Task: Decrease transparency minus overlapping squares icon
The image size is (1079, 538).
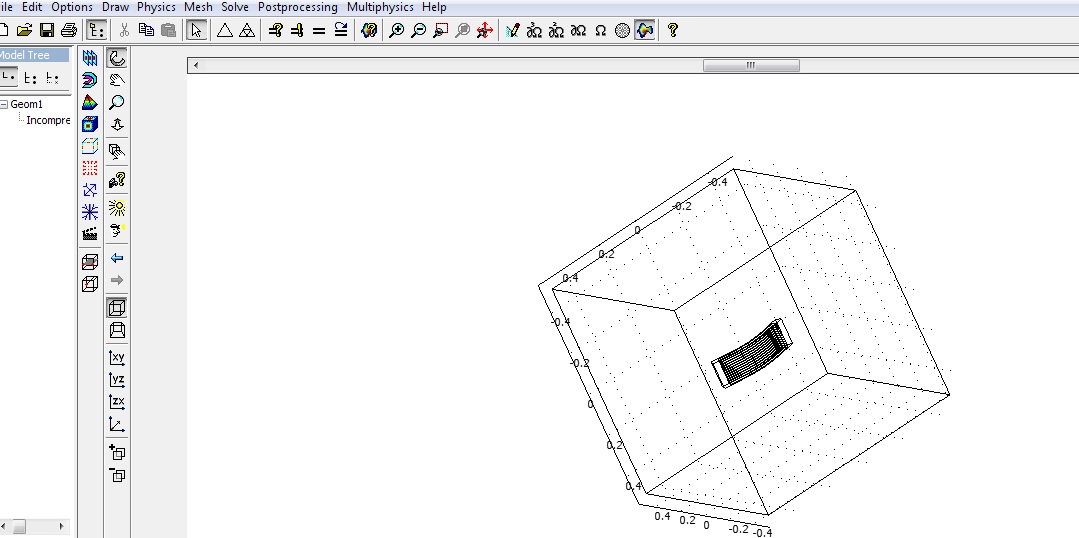Action: click(117, 475)
